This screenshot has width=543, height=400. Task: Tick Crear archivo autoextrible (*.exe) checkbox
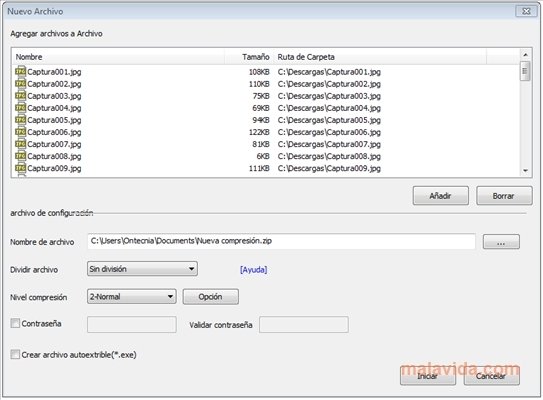pos(15,354)
